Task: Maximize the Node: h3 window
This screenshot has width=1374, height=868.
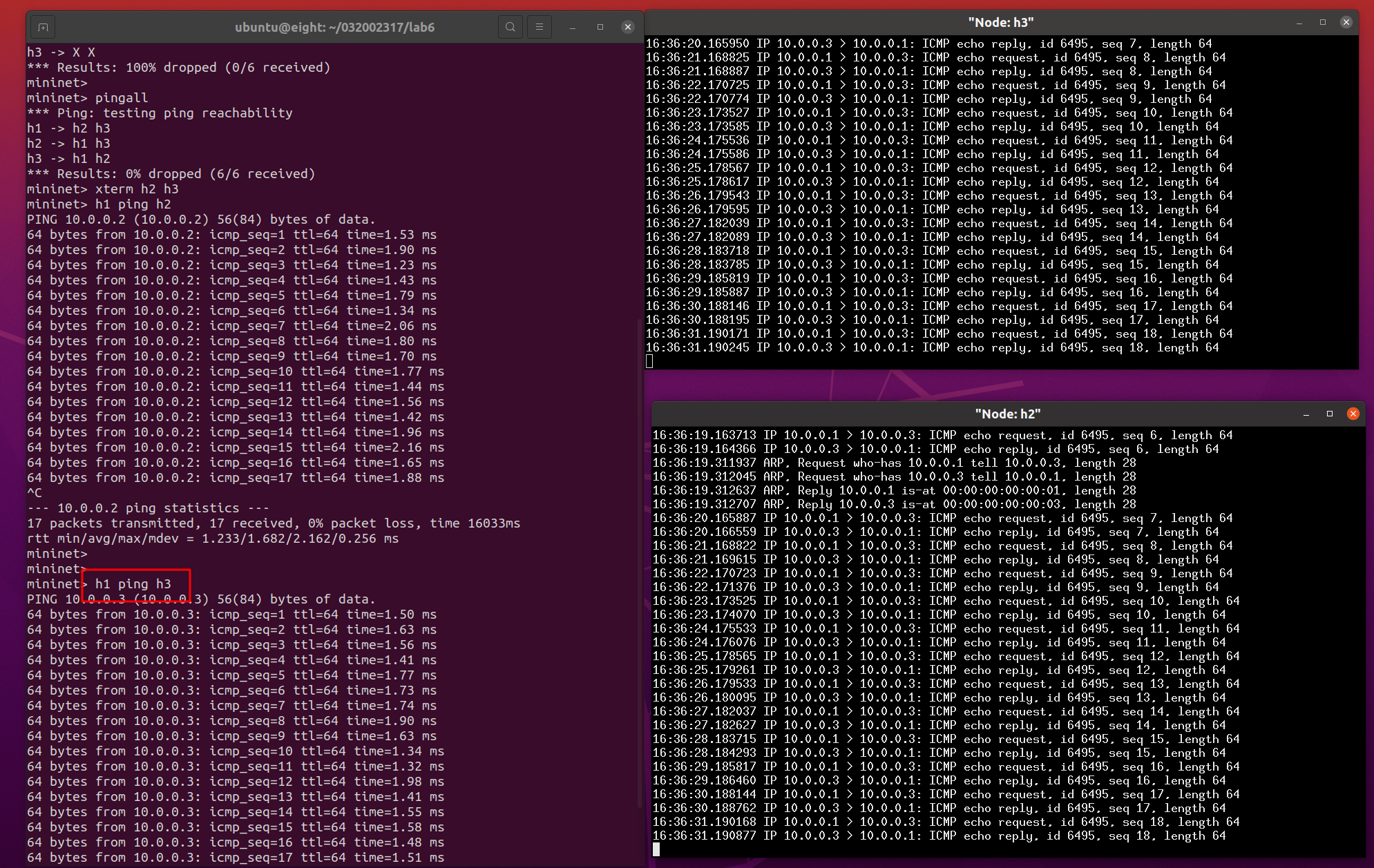Action: tap(1323, 22)
